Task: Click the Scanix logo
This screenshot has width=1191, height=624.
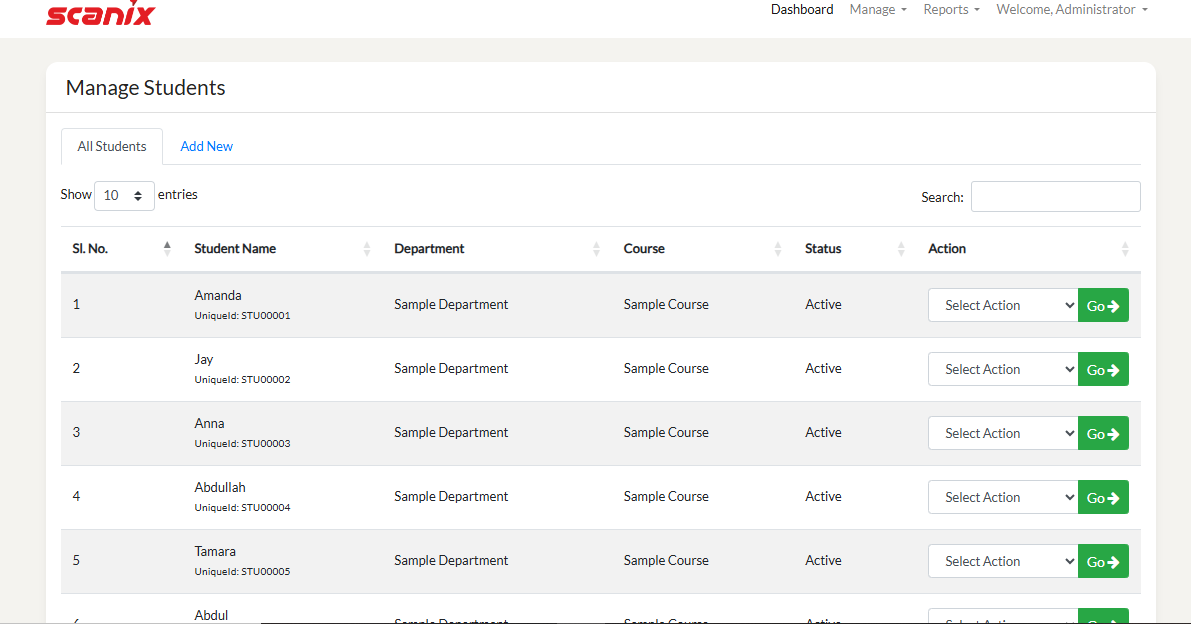Action: [100, 14]
